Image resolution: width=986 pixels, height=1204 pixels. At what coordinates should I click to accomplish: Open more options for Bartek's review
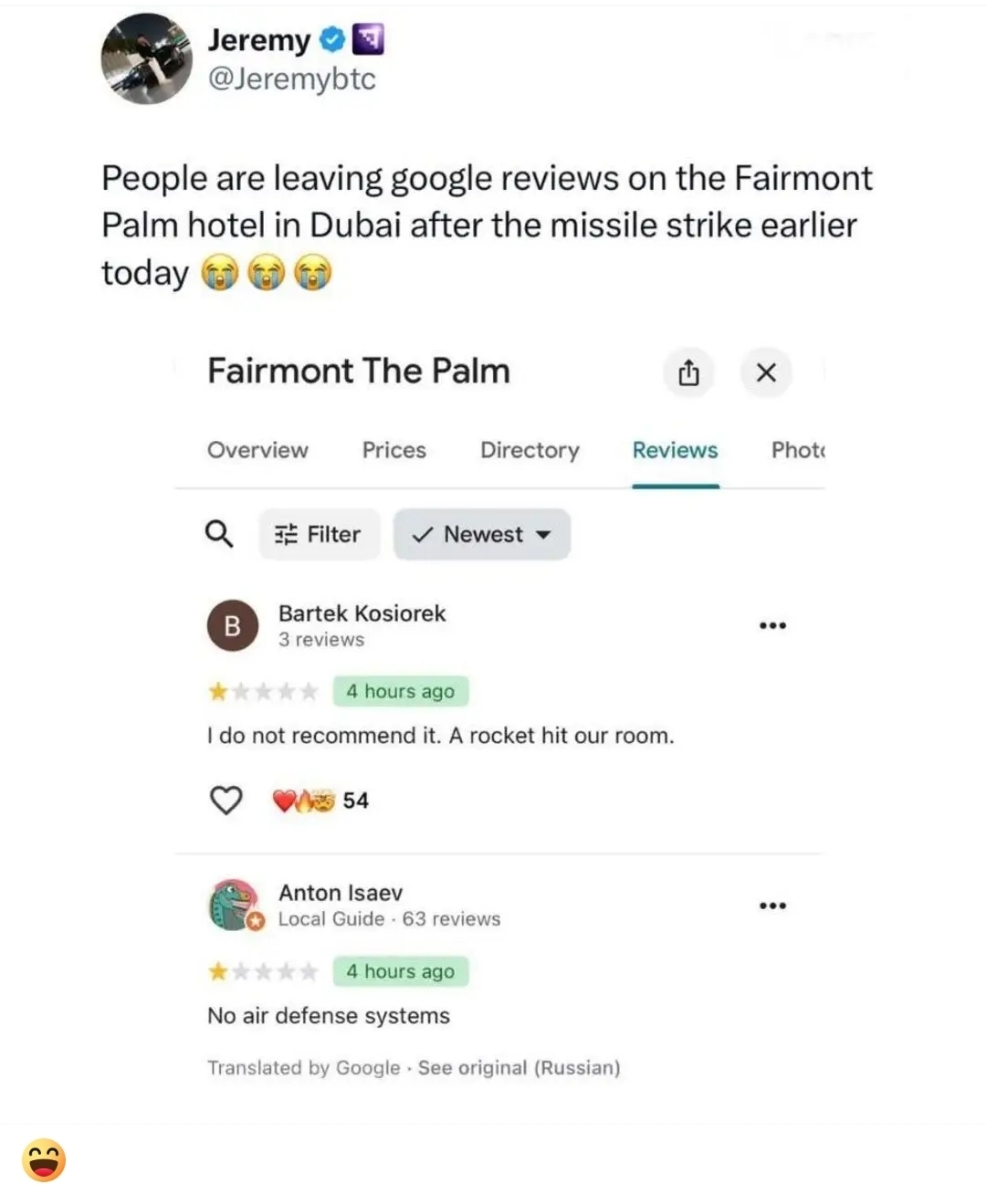(x=772, y=626)
